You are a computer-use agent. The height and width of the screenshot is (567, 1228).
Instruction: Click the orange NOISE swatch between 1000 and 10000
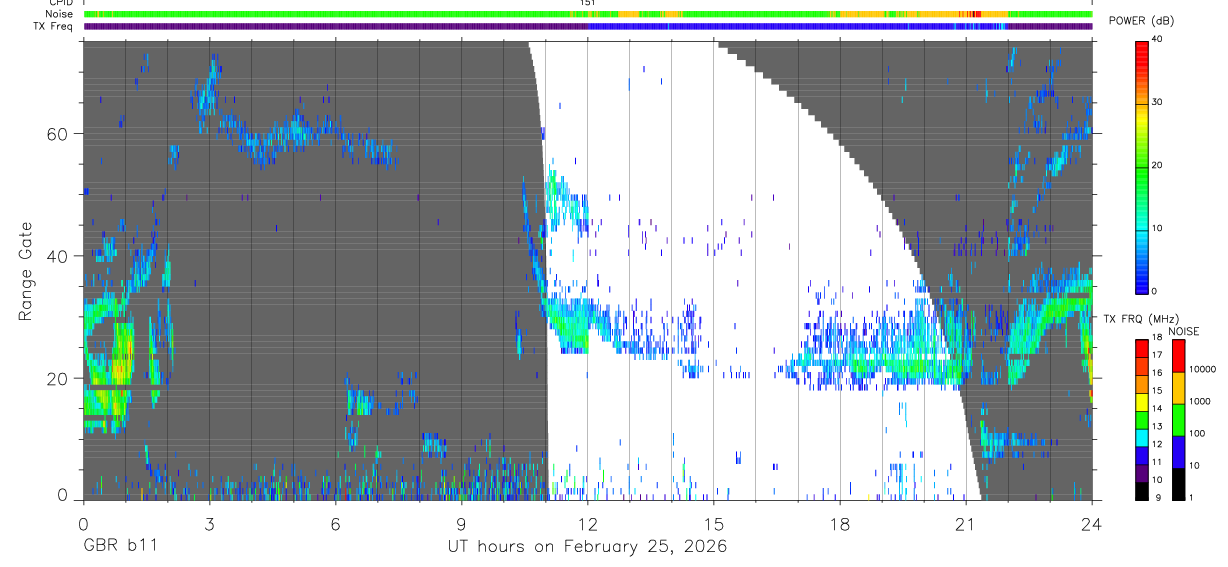point(1178,388)
